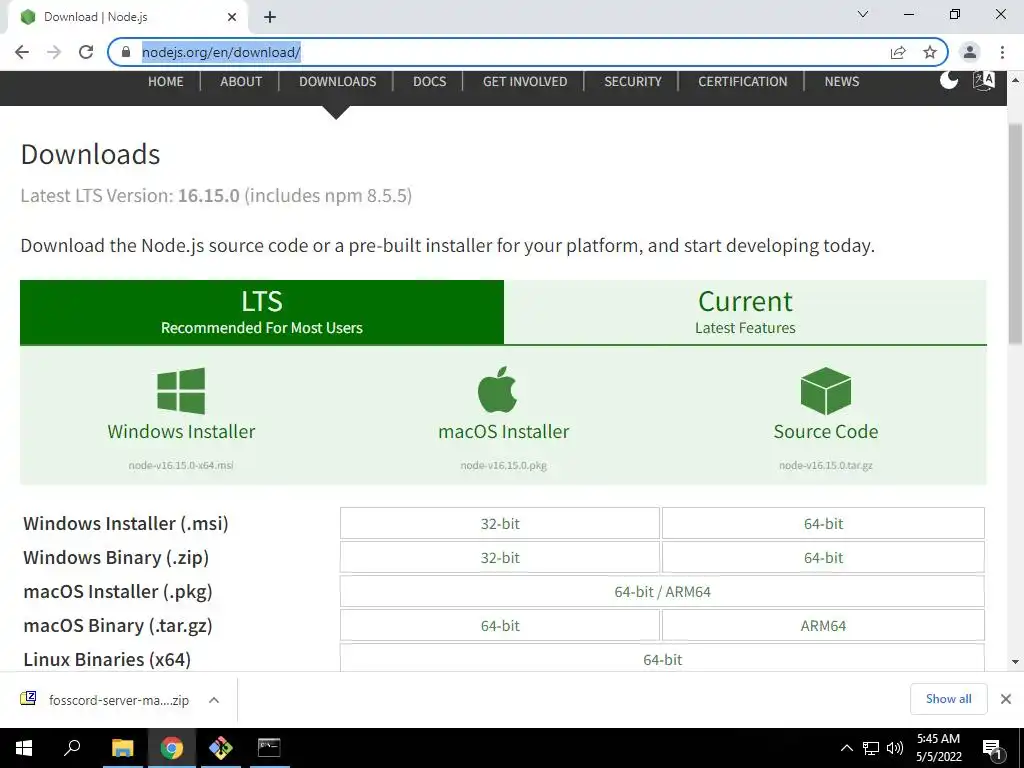Image resolution: width=1024 pixels, height=768 pixels.
Task: Toggle dark mode moon icon
Action: pos(948,80)
